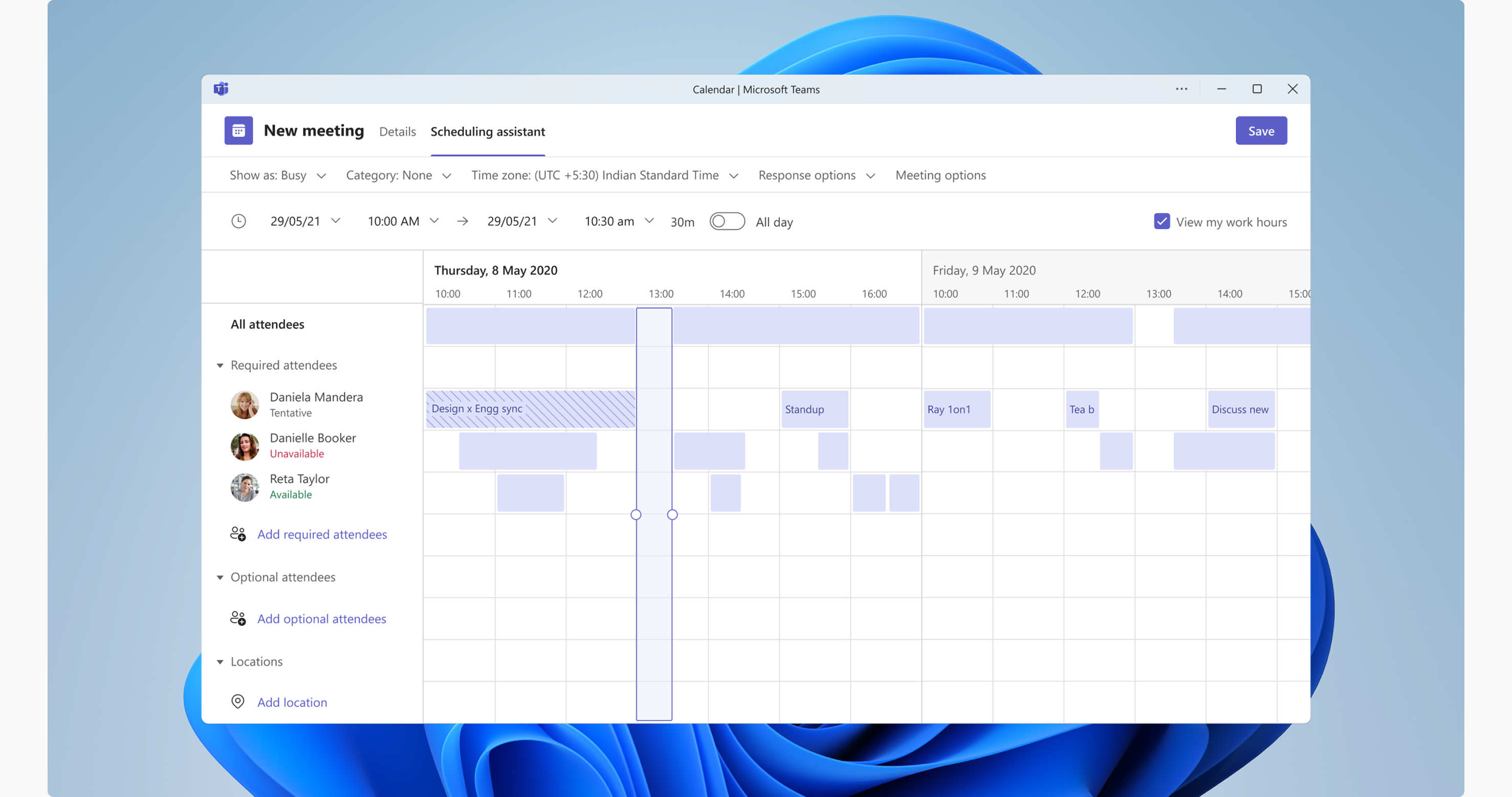Click the Friday, 9 May 2020 header
The height and width of the screenshot is (797, 1512).
point(984,270)
